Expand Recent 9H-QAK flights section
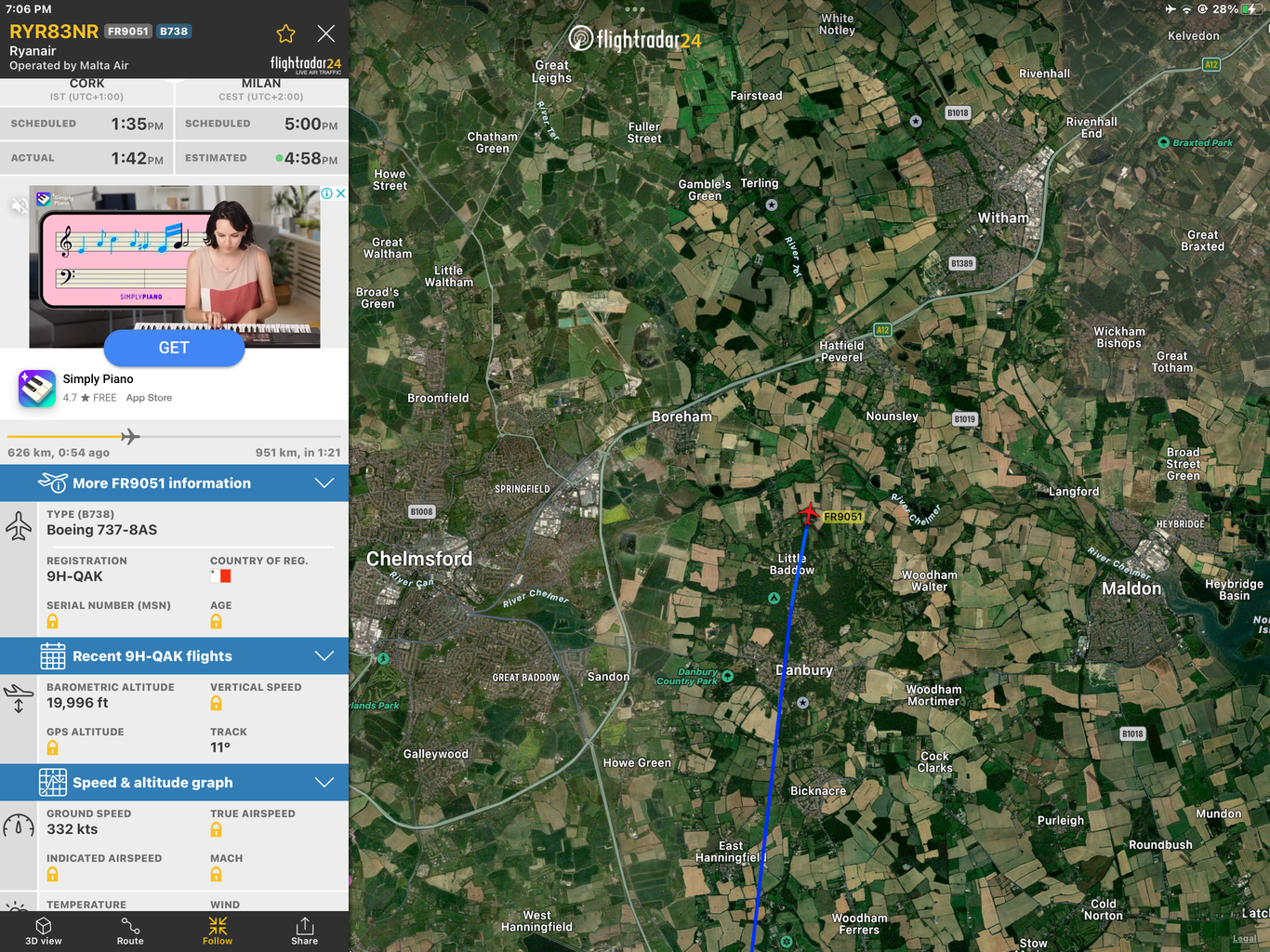Screen dimensions: 1270x952 174,656
